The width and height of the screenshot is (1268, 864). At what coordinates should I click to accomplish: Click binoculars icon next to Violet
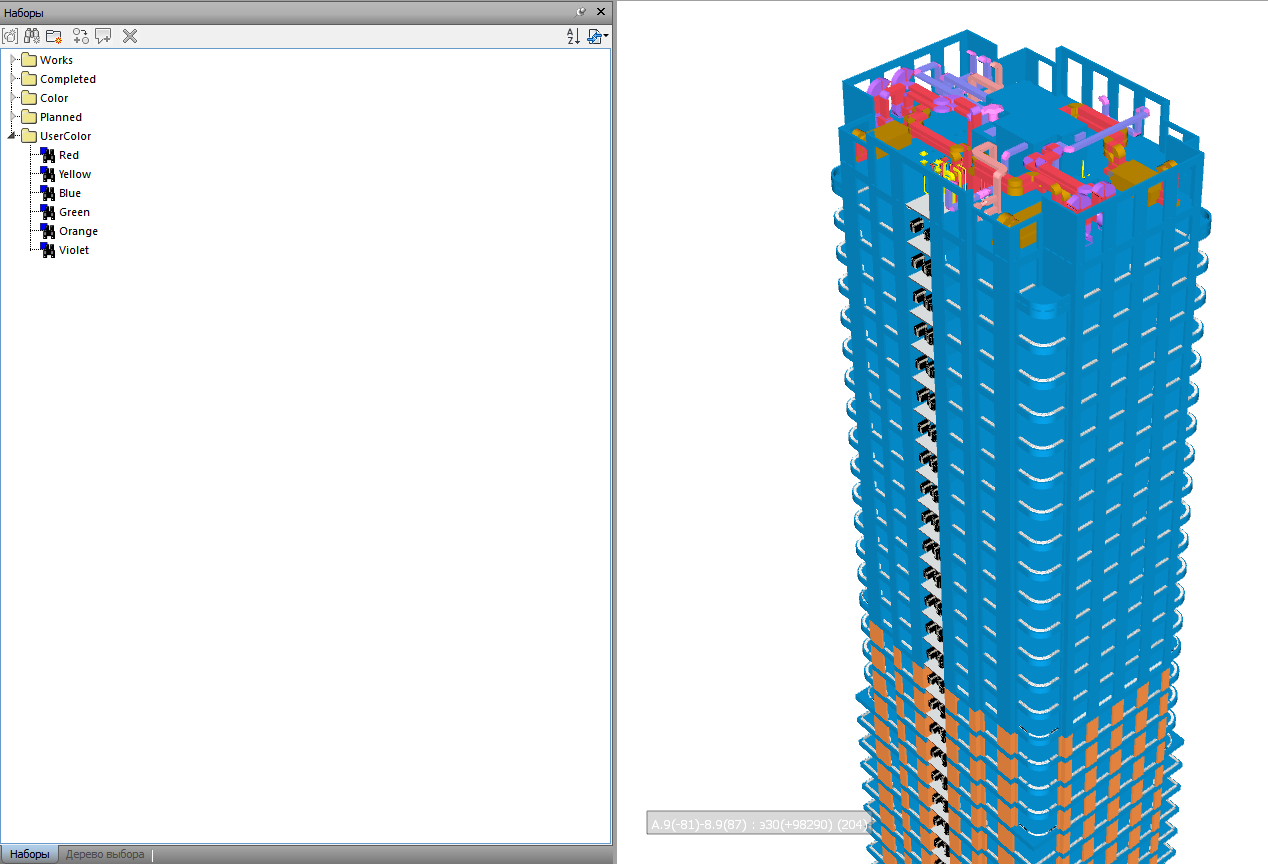coord(48,250)
